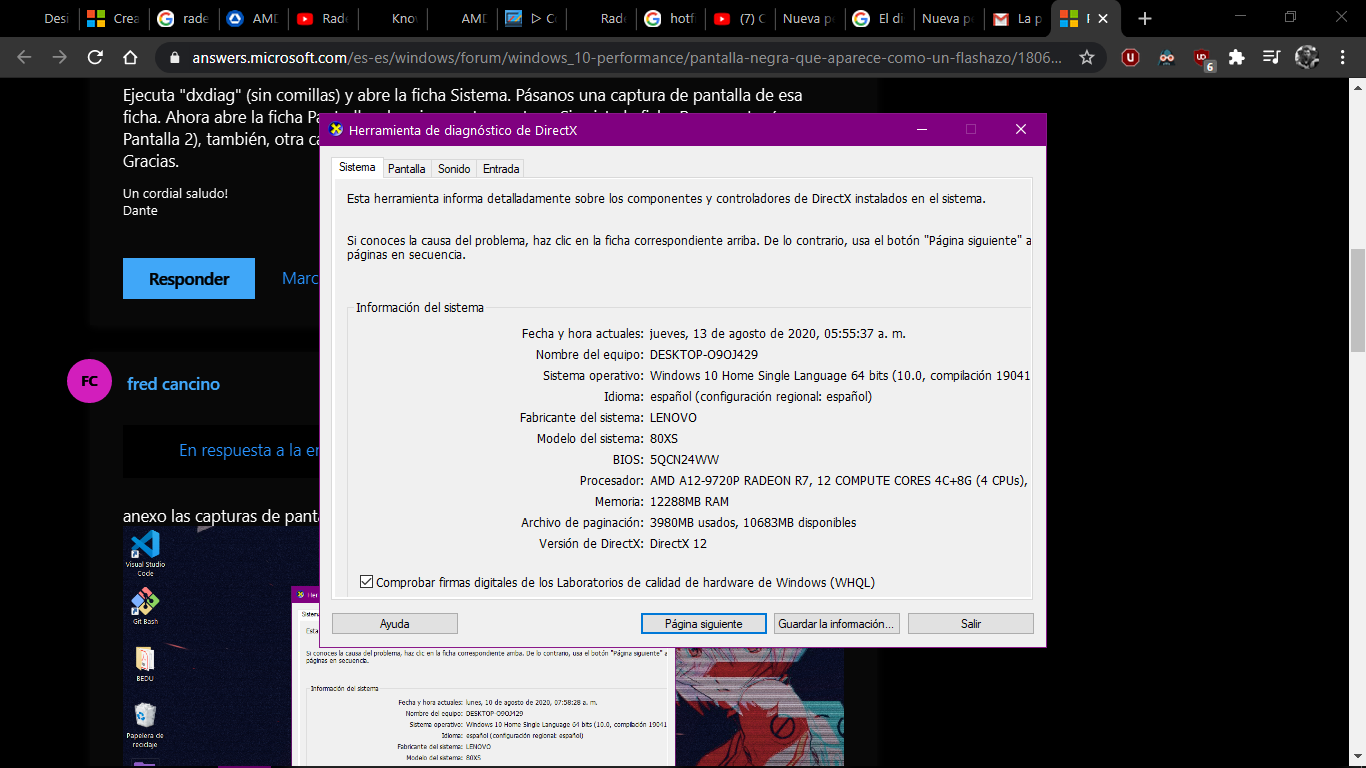Open the Entrada tab
1366x768 pixels.
(501, 169)
